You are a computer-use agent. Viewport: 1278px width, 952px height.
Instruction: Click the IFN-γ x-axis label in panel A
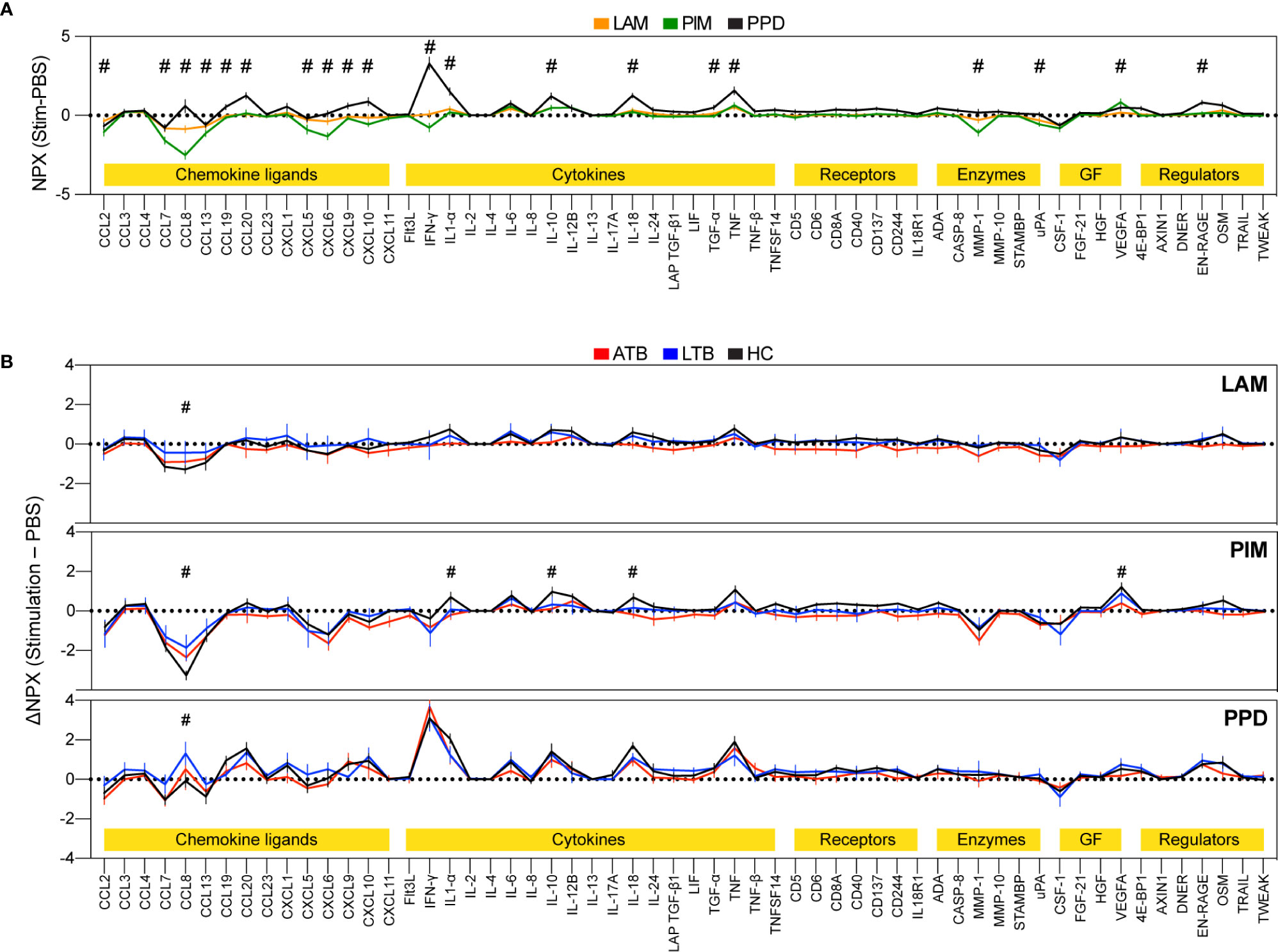click(x=430, y=230)
